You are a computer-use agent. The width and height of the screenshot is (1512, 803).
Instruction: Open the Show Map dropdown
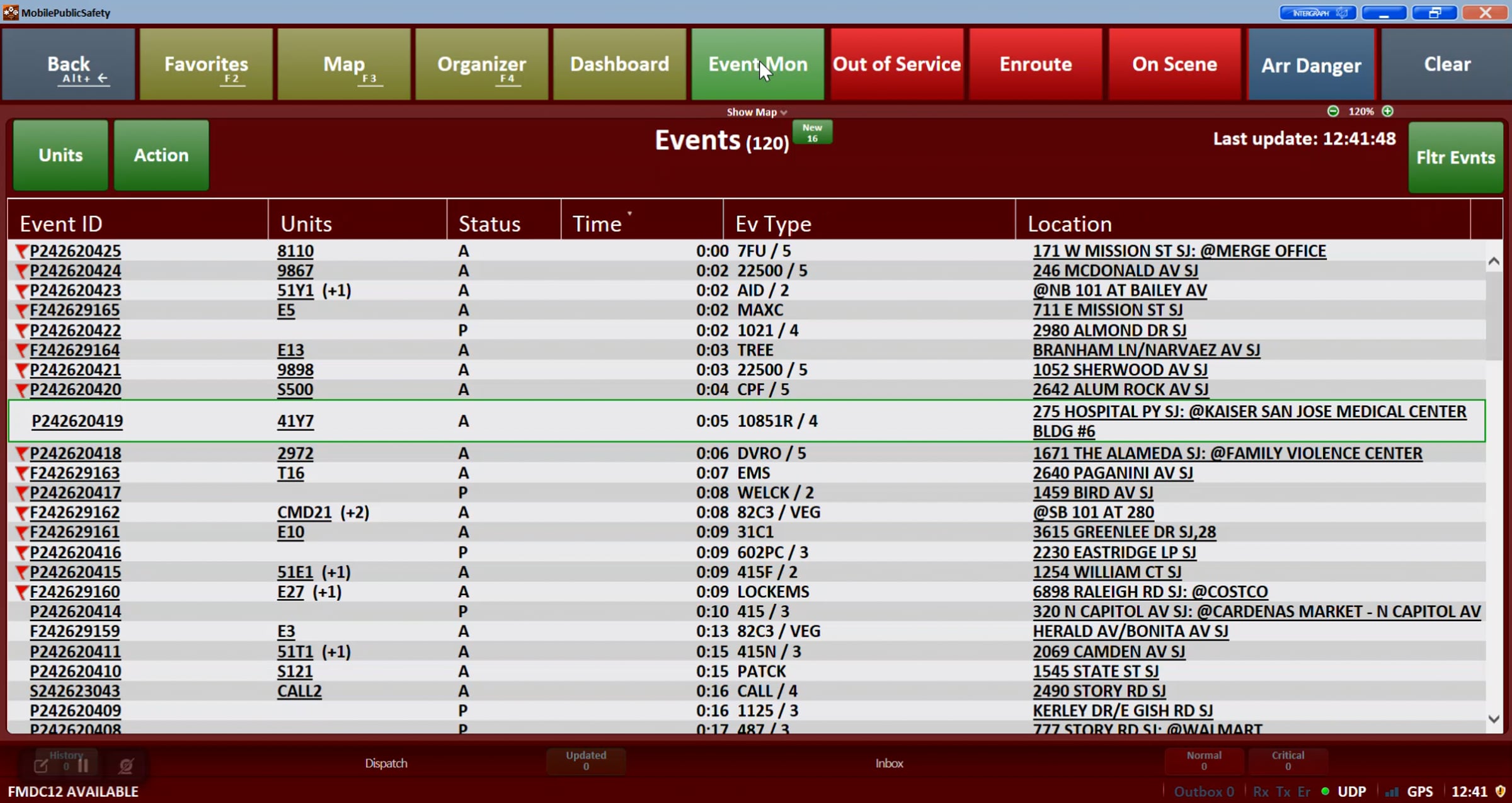click(756, 111)
